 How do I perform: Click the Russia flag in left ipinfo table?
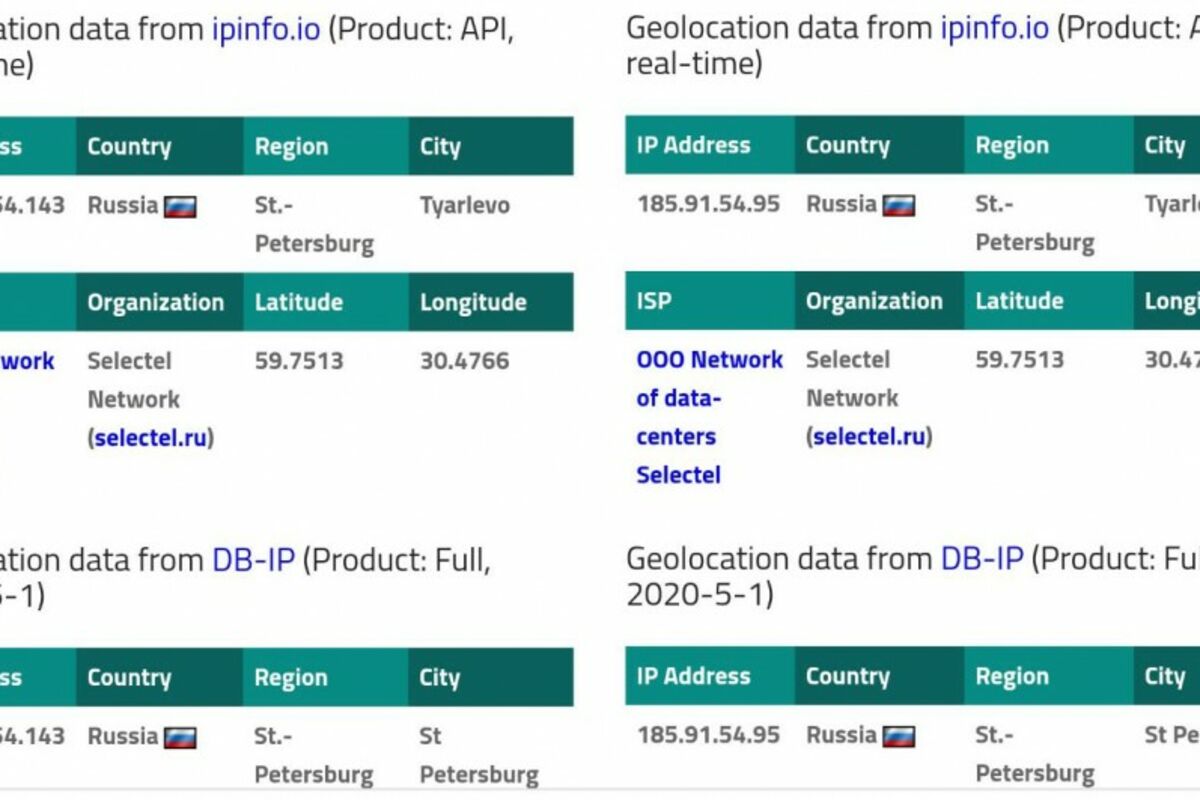click(x=180, y=207)
